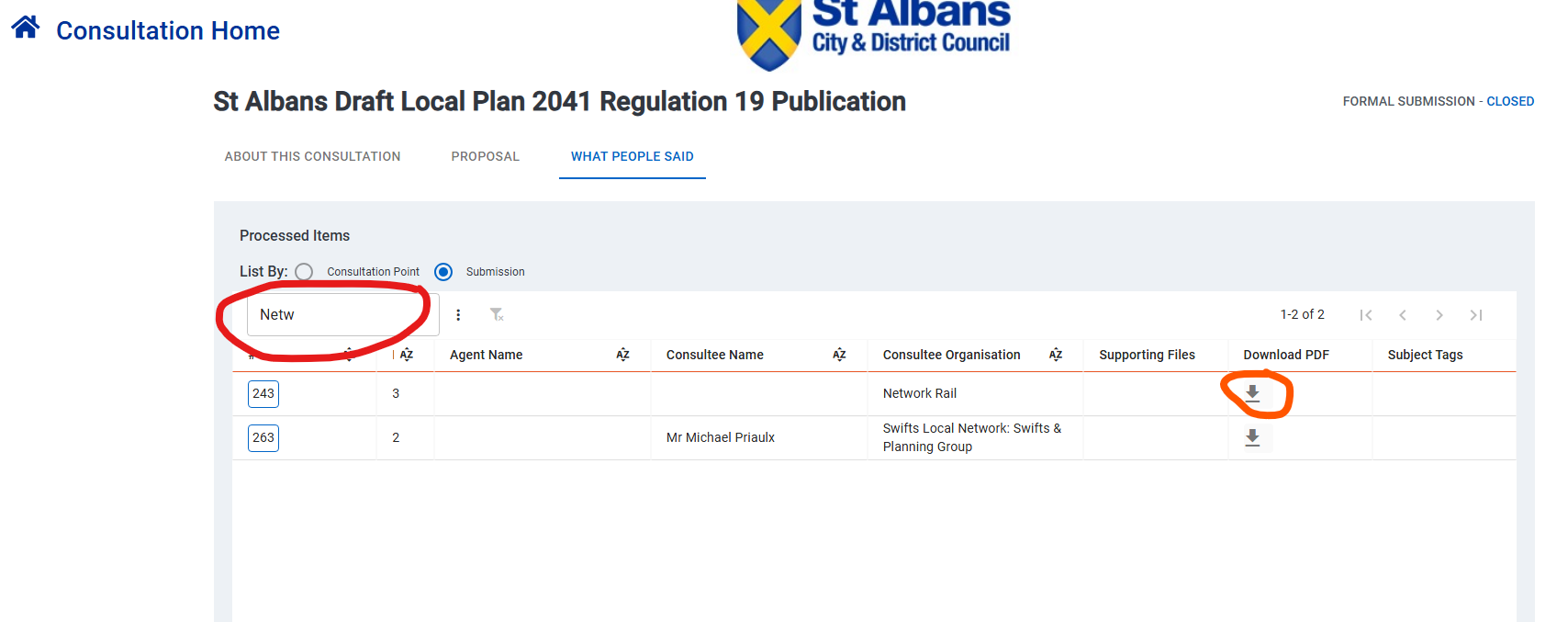
Task: Open submission number 263
Action: [263, 437]
